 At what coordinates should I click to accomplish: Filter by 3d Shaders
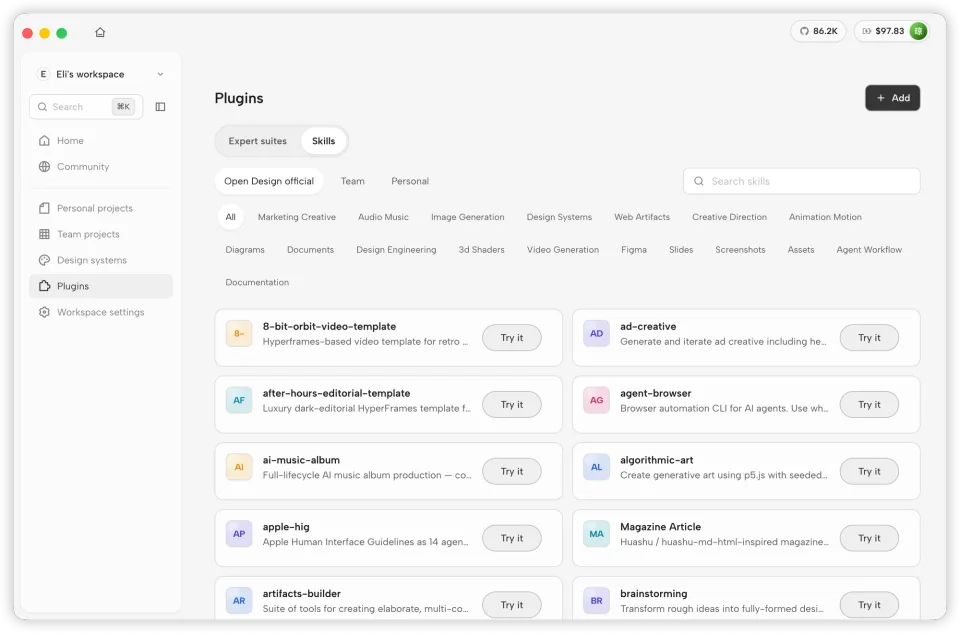pos(481,250)
